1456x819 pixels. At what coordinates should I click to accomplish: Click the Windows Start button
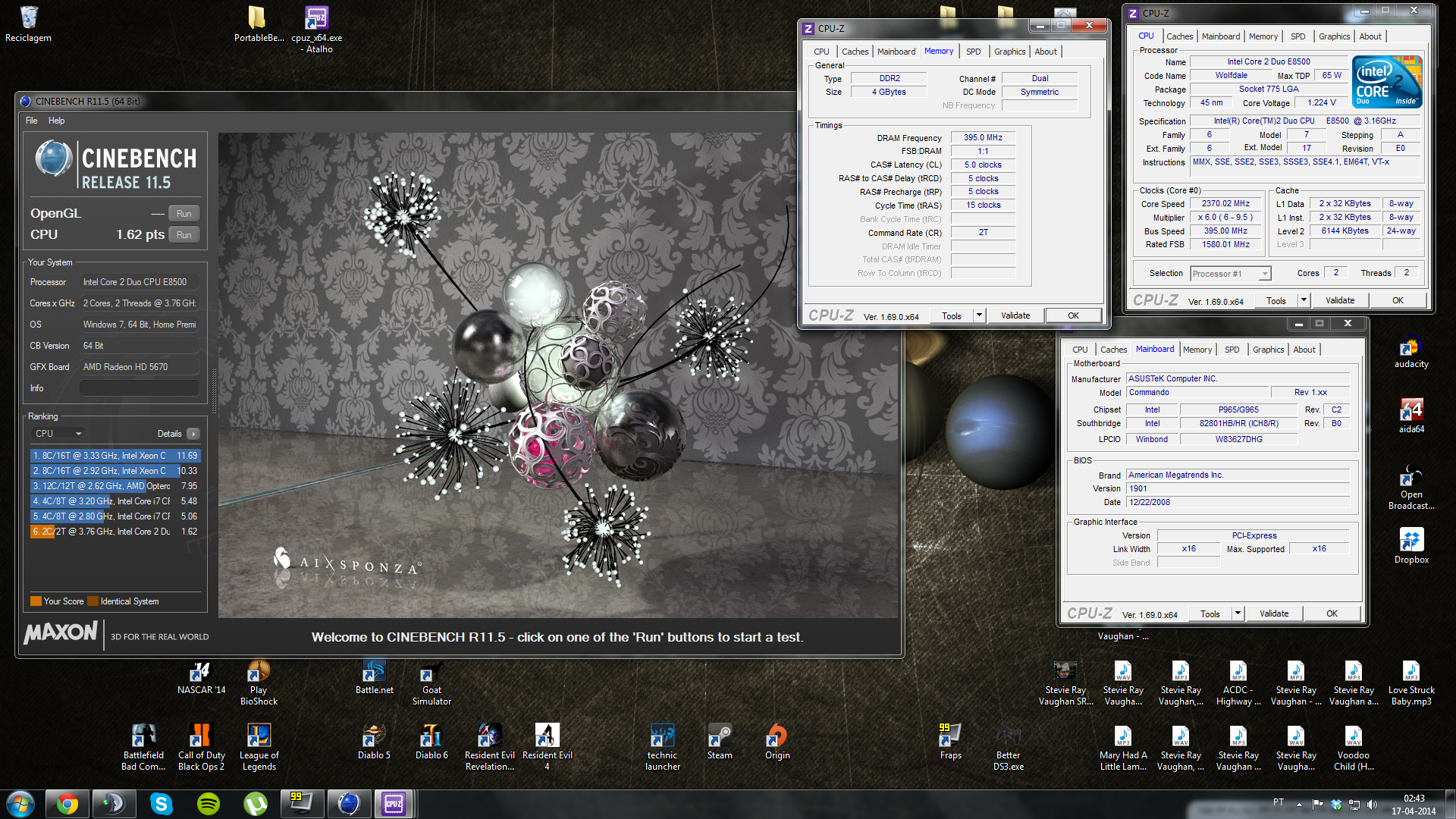coord(20,804)
